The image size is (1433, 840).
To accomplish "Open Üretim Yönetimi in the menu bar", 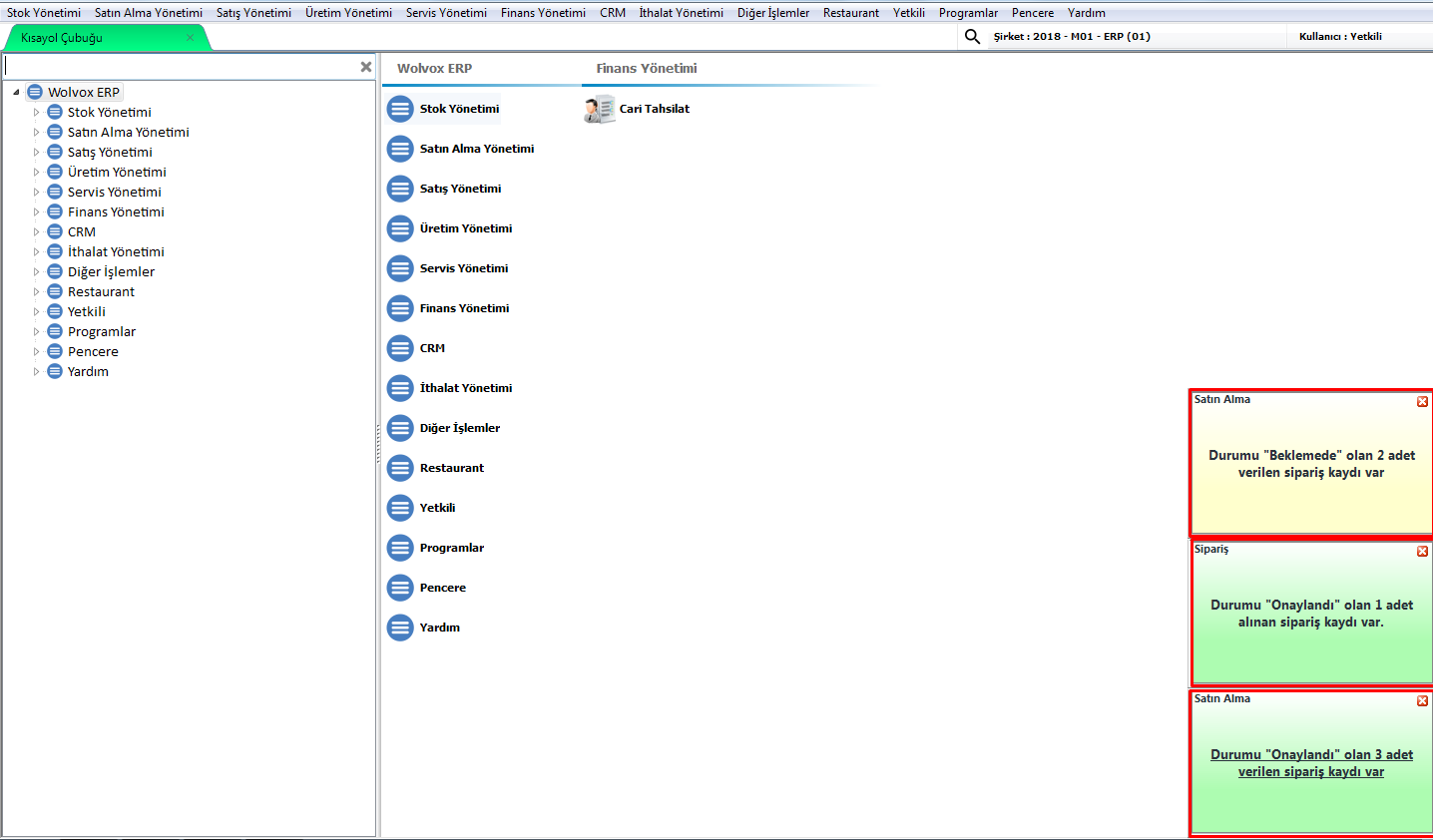I will click(x=348, y=13).
